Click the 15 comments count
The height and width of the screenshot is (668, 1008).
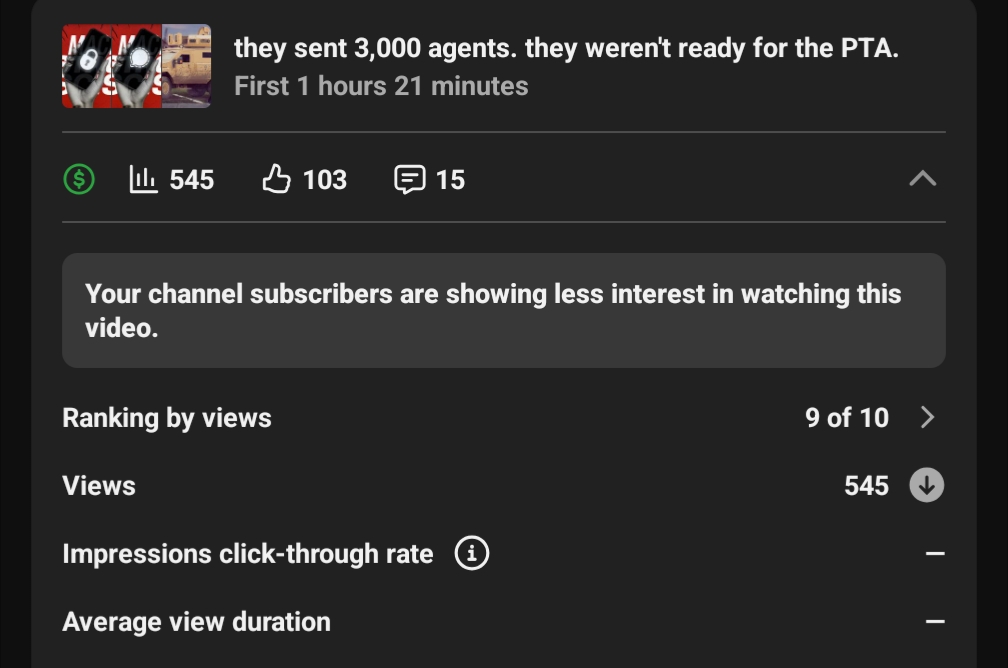[450, 180]
